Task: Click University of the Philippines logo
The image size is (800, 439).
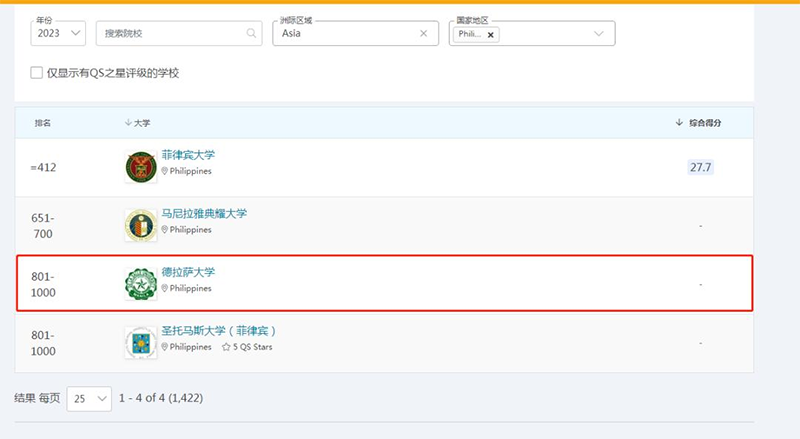Action: pyautogui.click(x=141, y=167)
